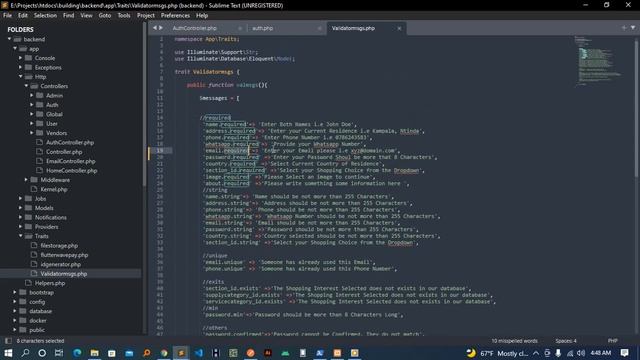Expand the database folder
640x360 pixels.
(15, 311)
